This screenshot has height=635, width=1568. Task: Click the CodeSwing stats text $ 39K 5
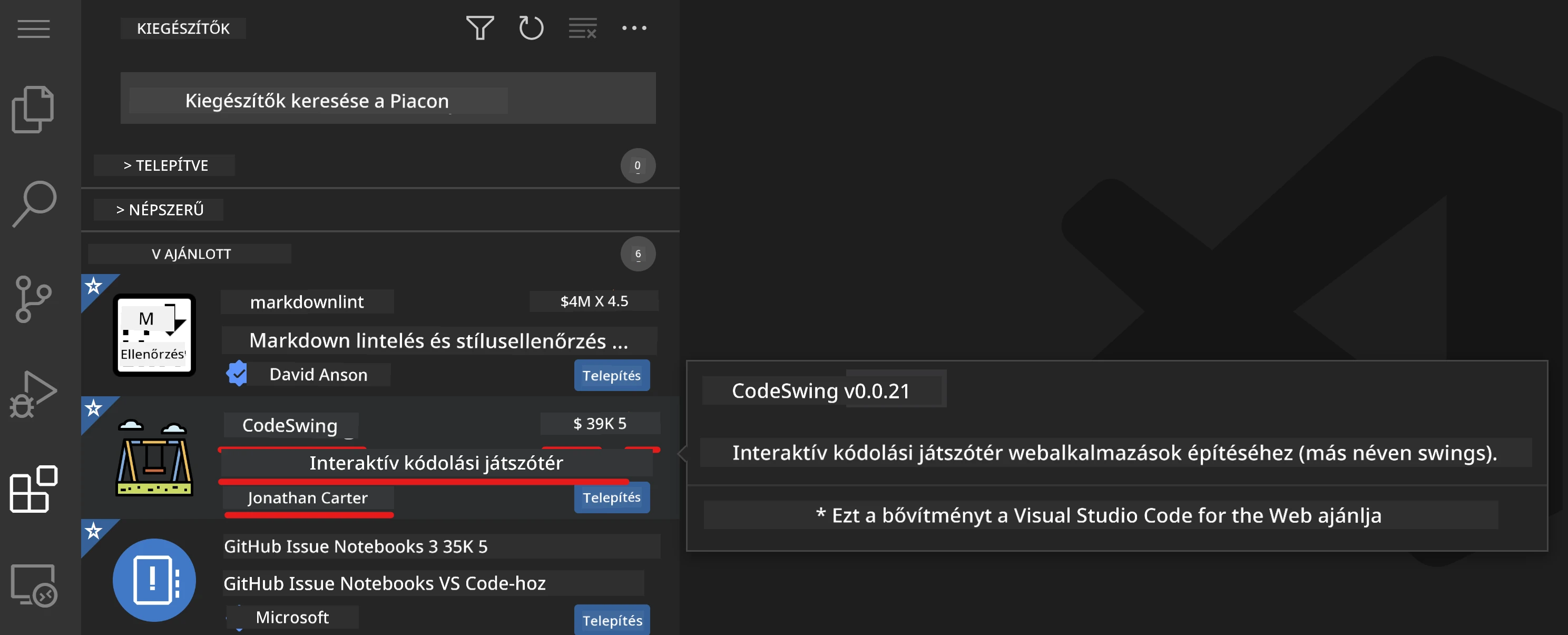click(600, 423)
